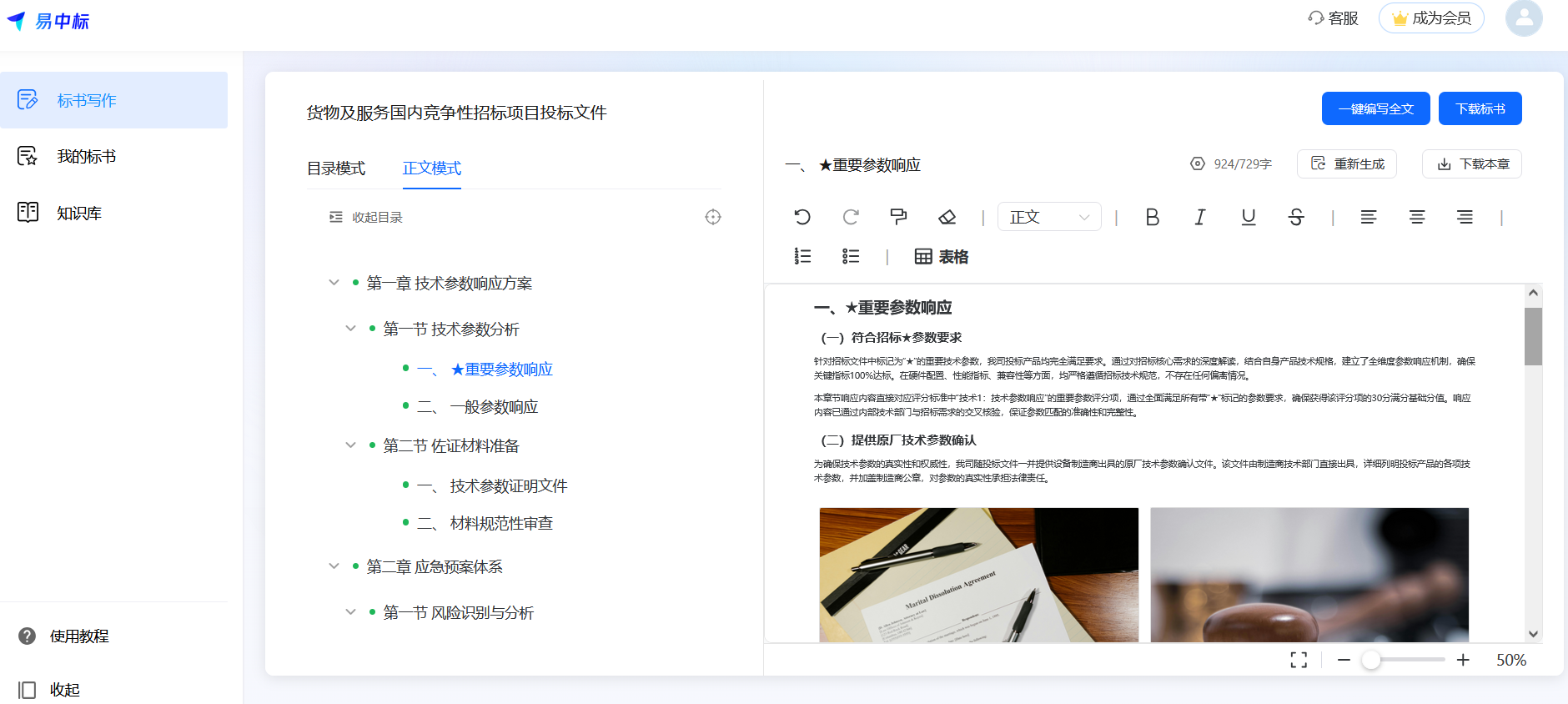Align text right
This screenshot has width=1568, height=704.
tap(1465, 217)
